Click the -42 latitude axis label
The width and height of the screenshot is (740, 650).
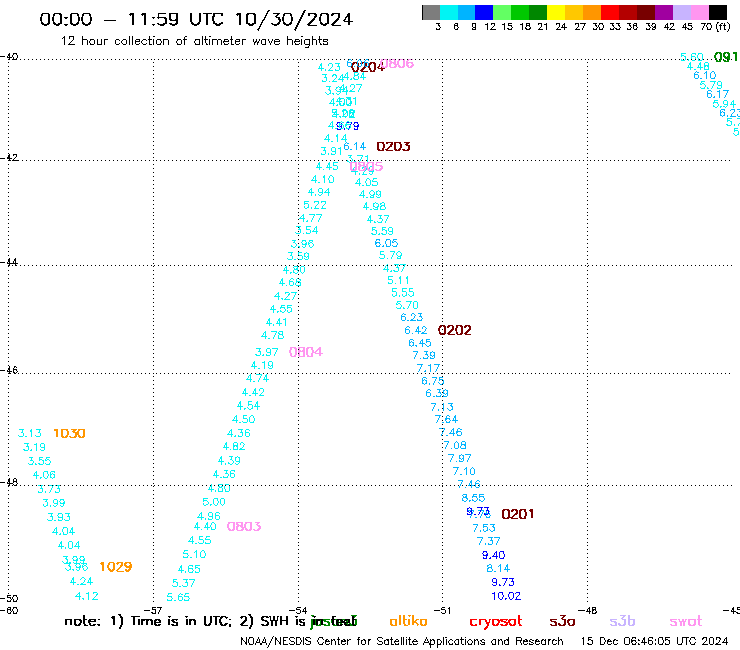point(9,157)
